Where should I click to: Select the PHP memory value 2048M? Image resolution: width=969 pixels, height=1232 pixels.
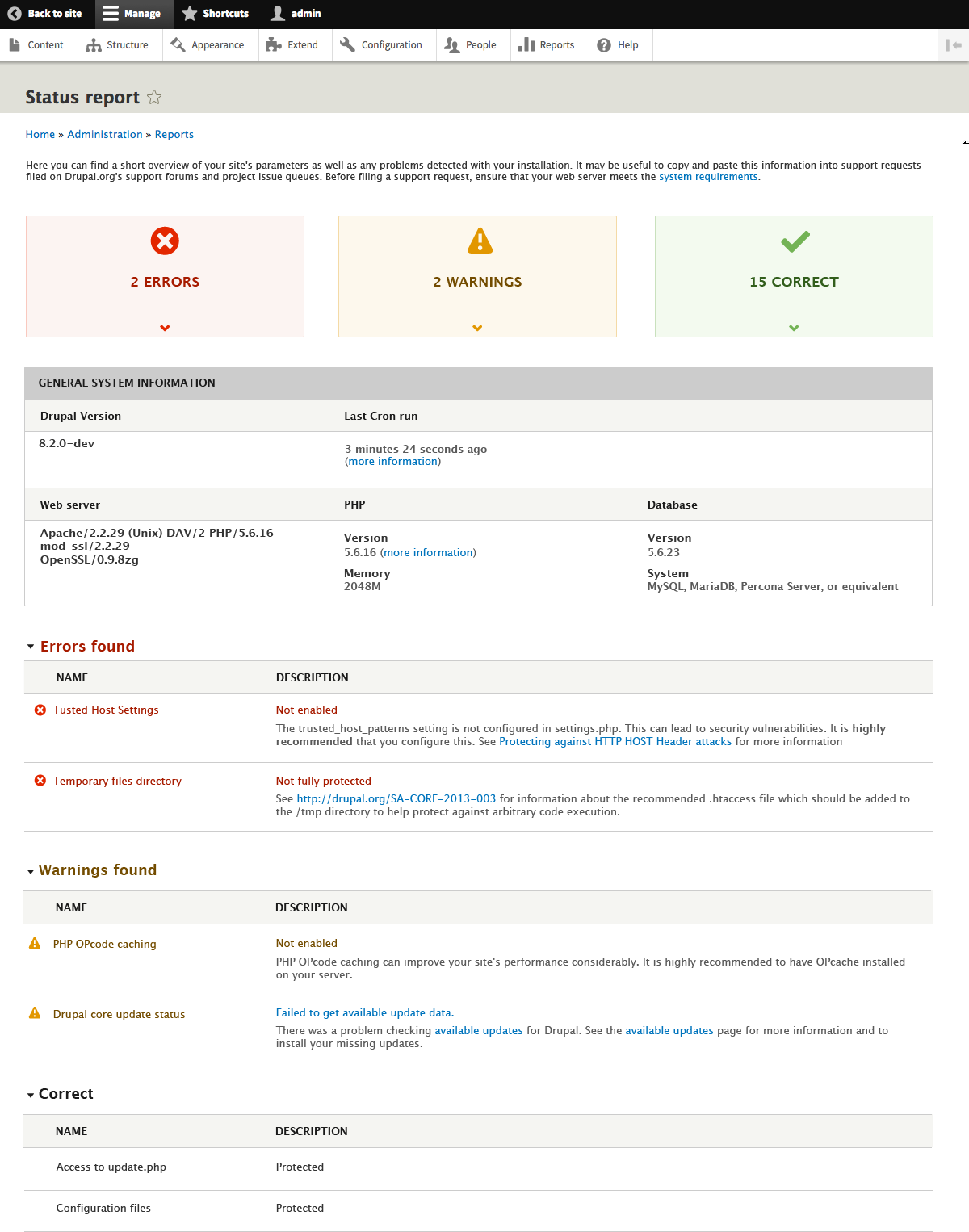click(363, 587)
